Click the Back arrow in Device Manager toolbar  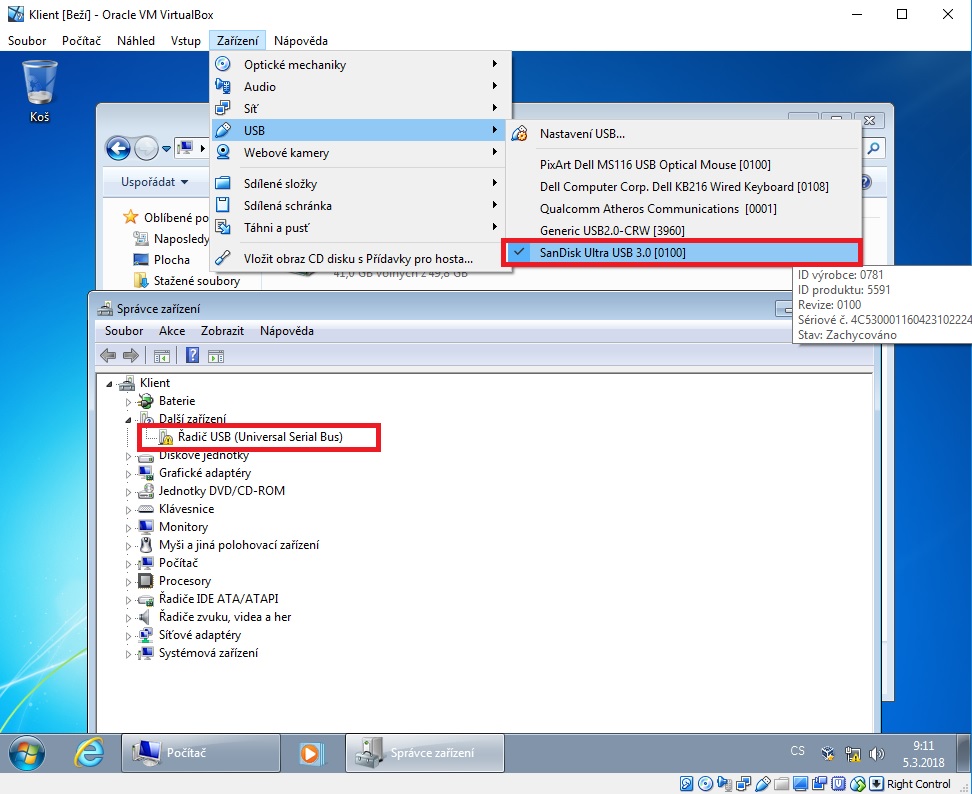pyautogui.click(x=108, y=356)
